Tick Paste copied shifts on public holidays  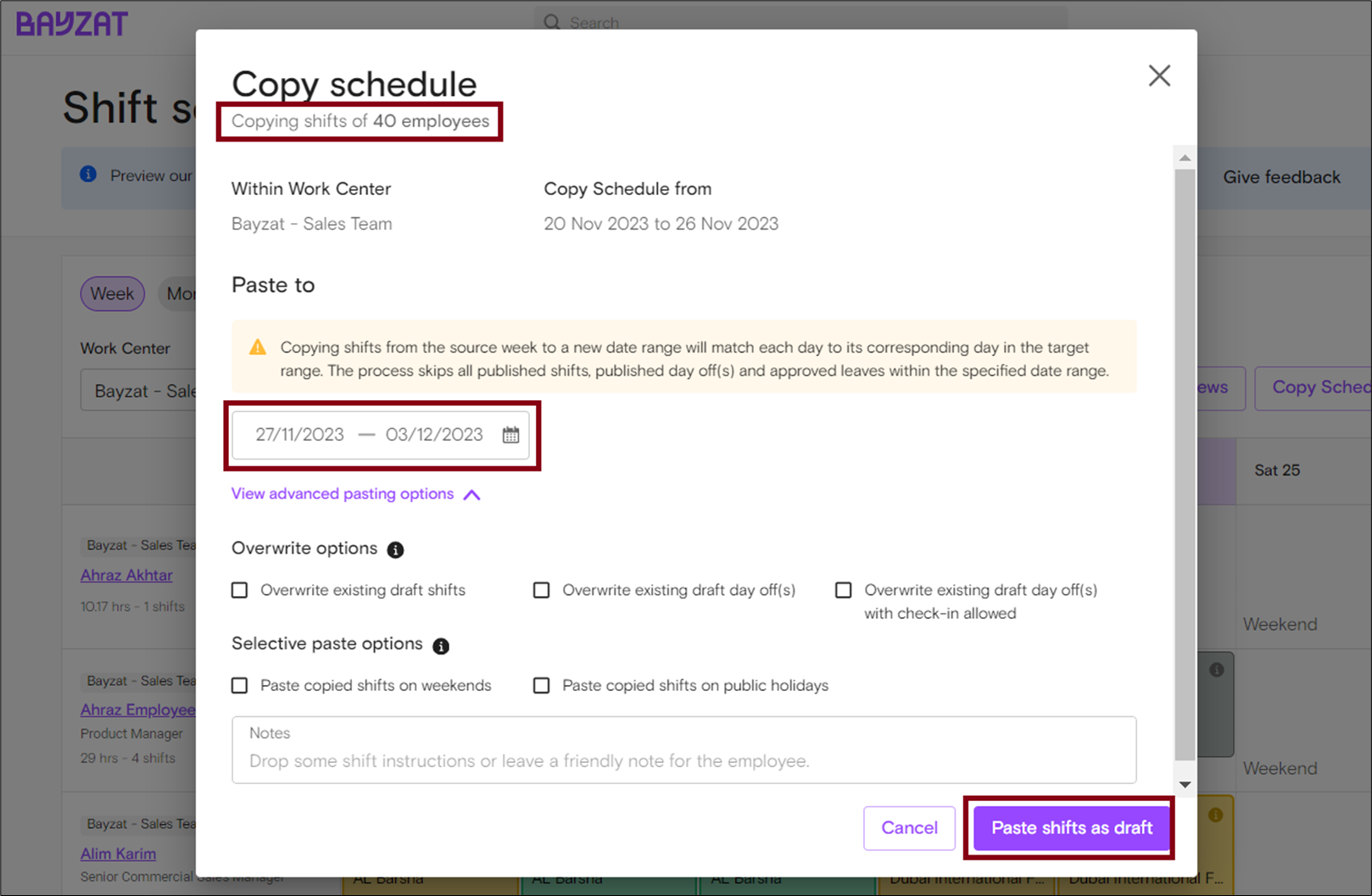coord(541,685)
